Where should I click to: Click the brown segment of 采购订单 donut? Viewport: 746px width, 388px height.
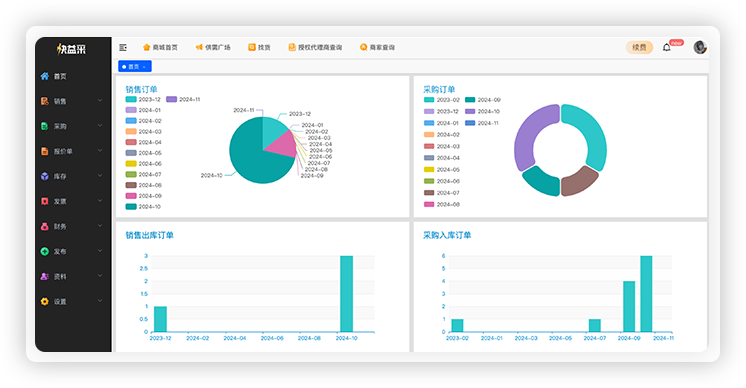tap(578, 182)
